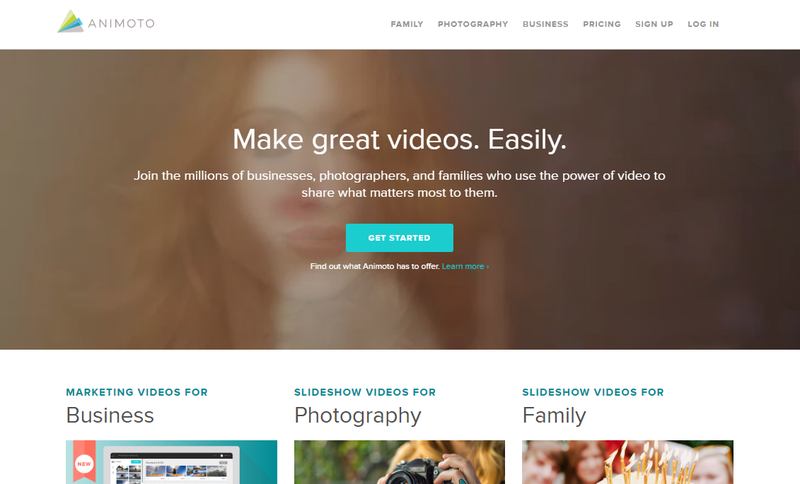Screen dimensions: 800x484
Task: Click the Animoto triangle logo icon
Action: tap(70, 22)
